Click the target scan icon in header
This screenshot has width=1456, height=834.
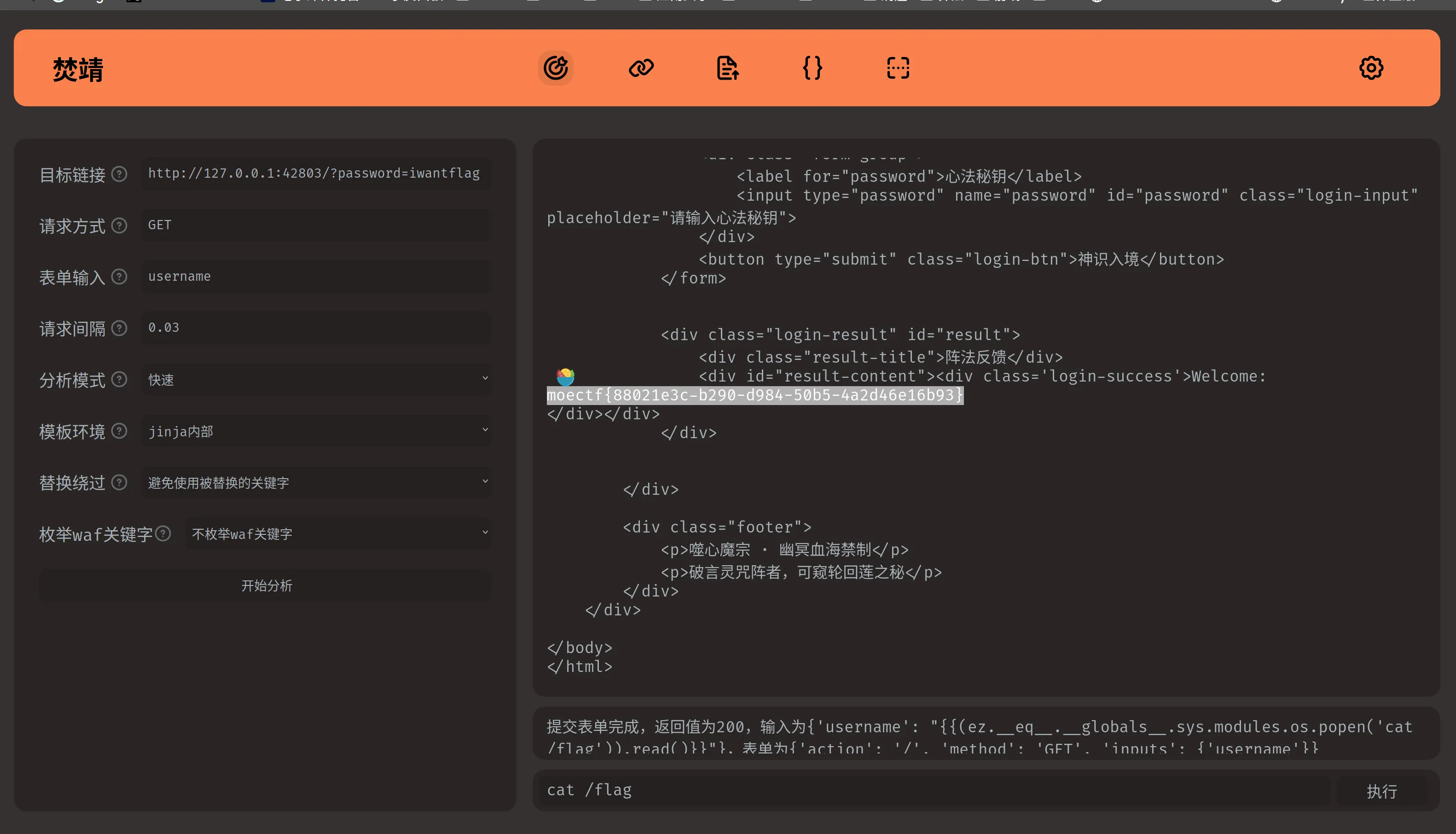[555, 68]
